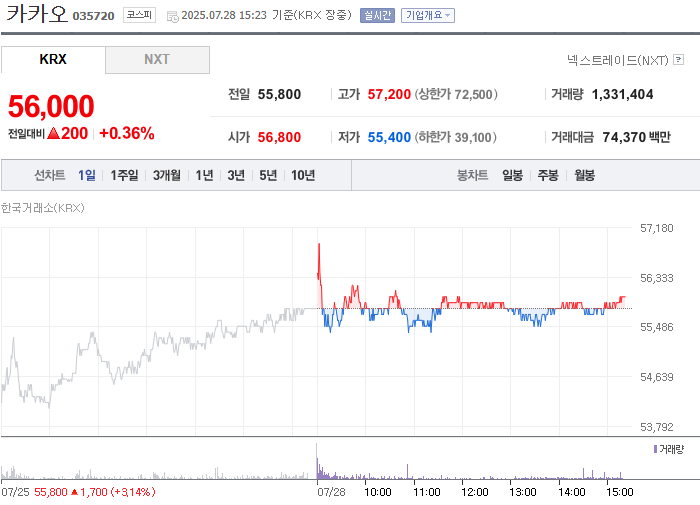Click the 07/25 close summary 1,700 (+3.14%)
Viewport: 700px width, 505px height.
[117, 492]
